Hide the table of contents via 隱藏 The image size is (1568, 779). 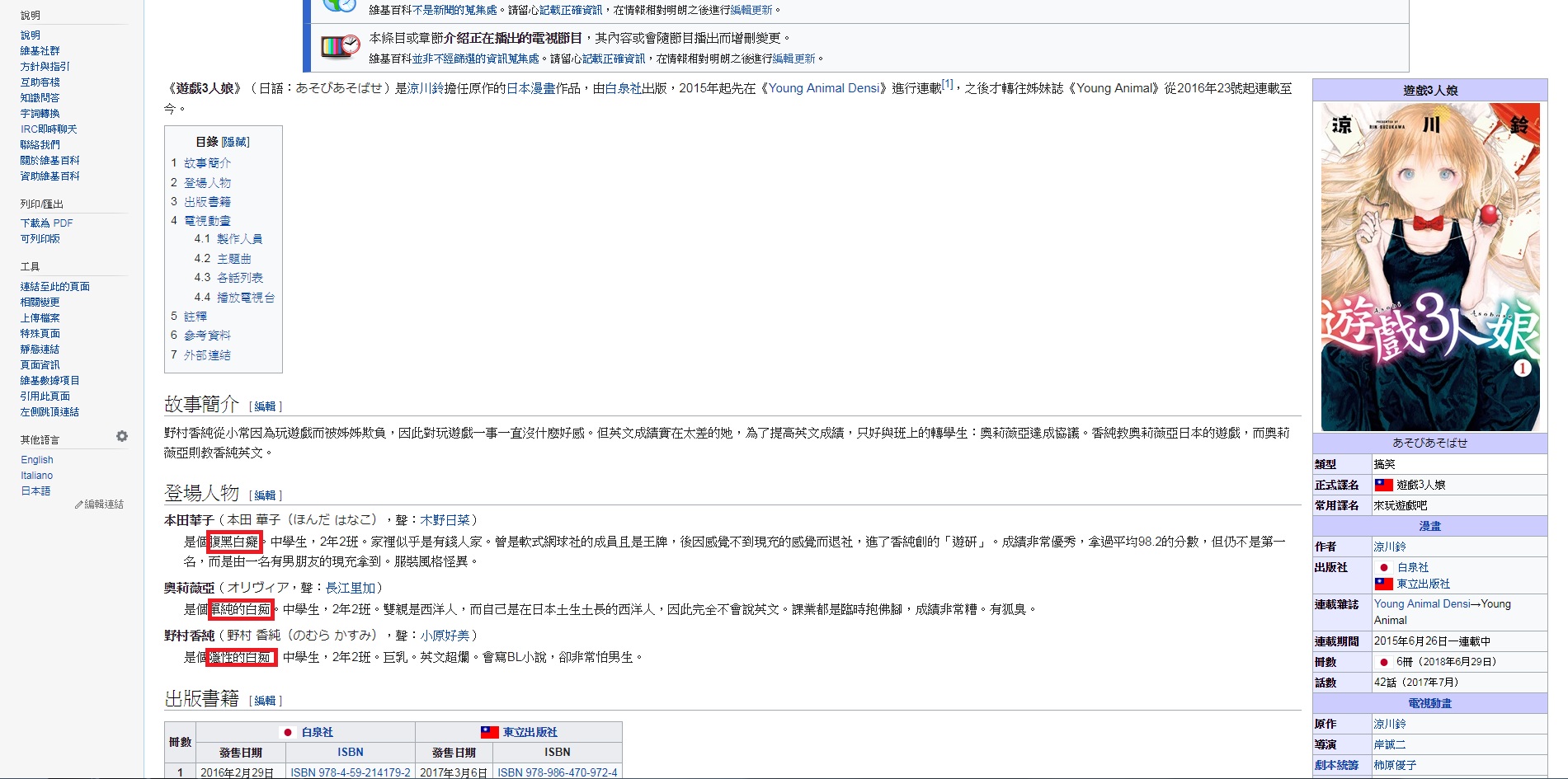coord(235,142)
